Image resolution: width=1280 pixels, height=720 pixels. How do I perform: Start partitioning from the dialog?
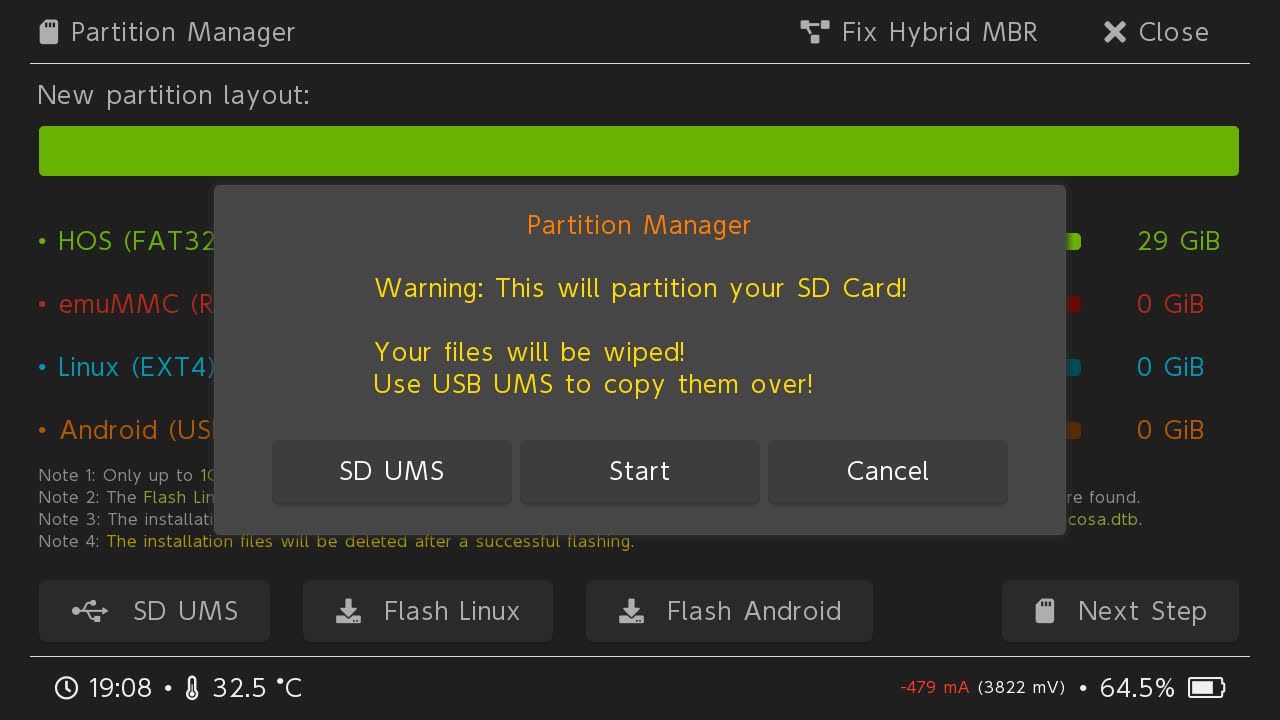tap(640, 471)
